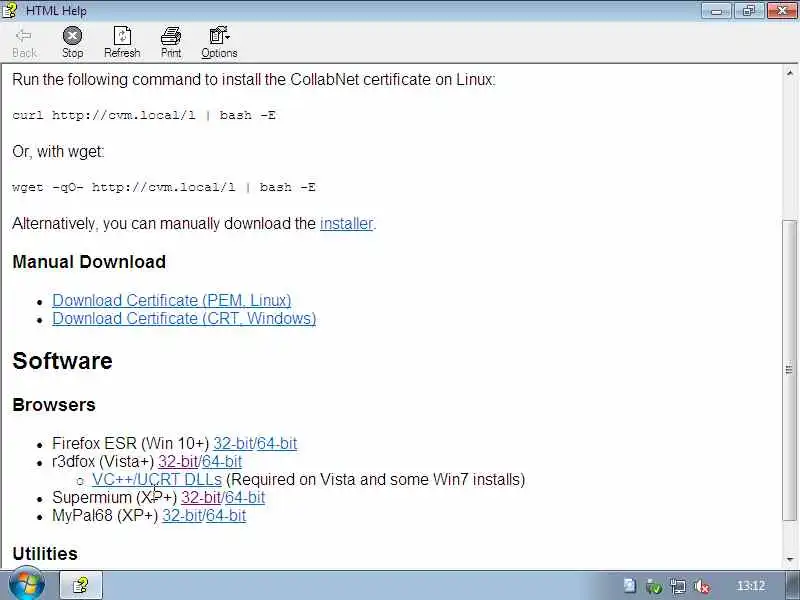Open the network tray icon
This screenshot has height=600, width=800.
678,586
